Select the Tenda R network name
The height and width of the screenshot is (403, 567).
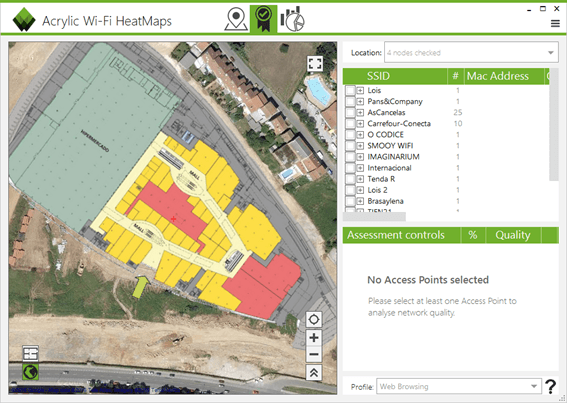coord(381,179)
